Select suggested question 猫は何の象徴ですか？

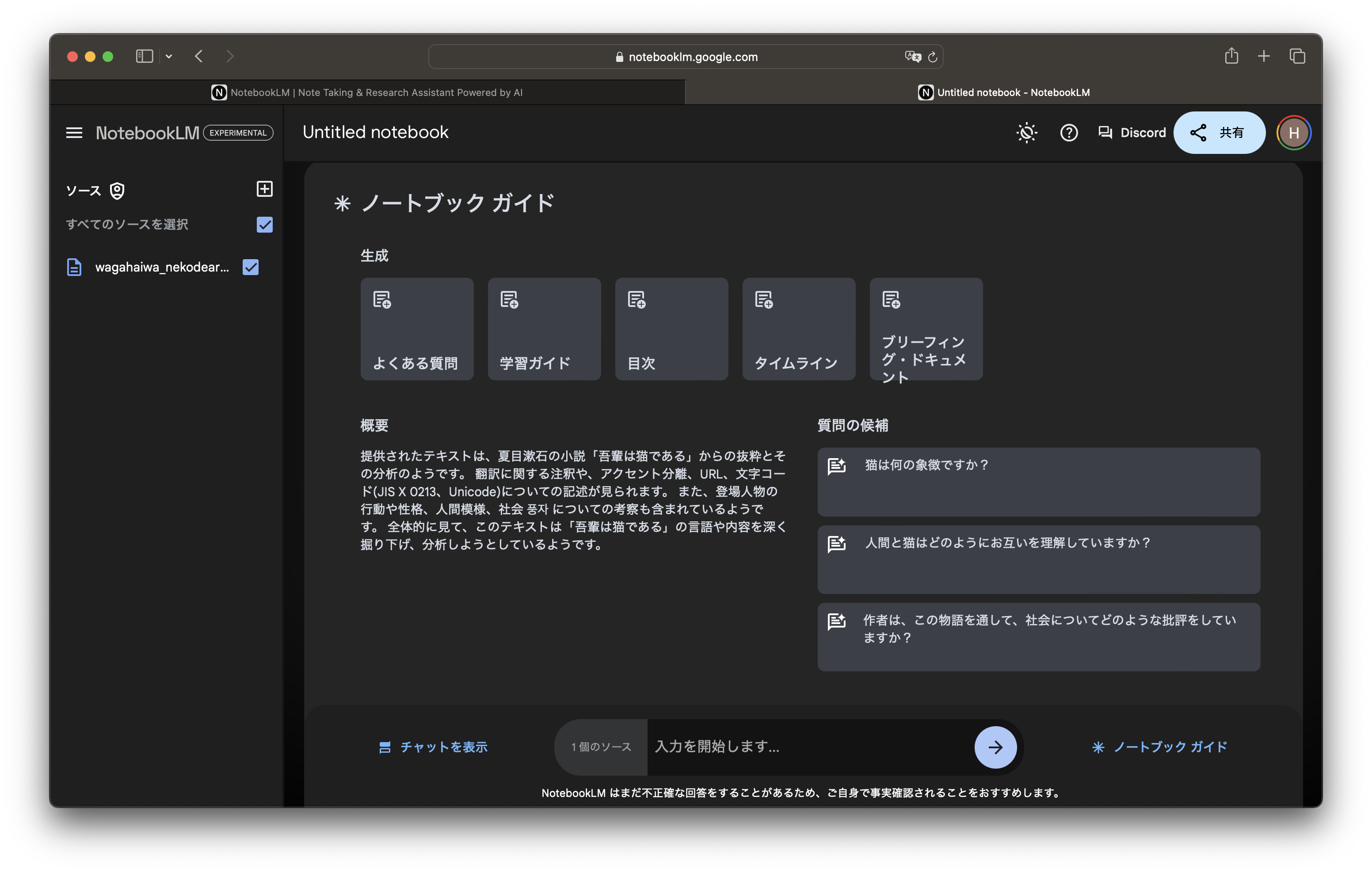(1038, 482)
